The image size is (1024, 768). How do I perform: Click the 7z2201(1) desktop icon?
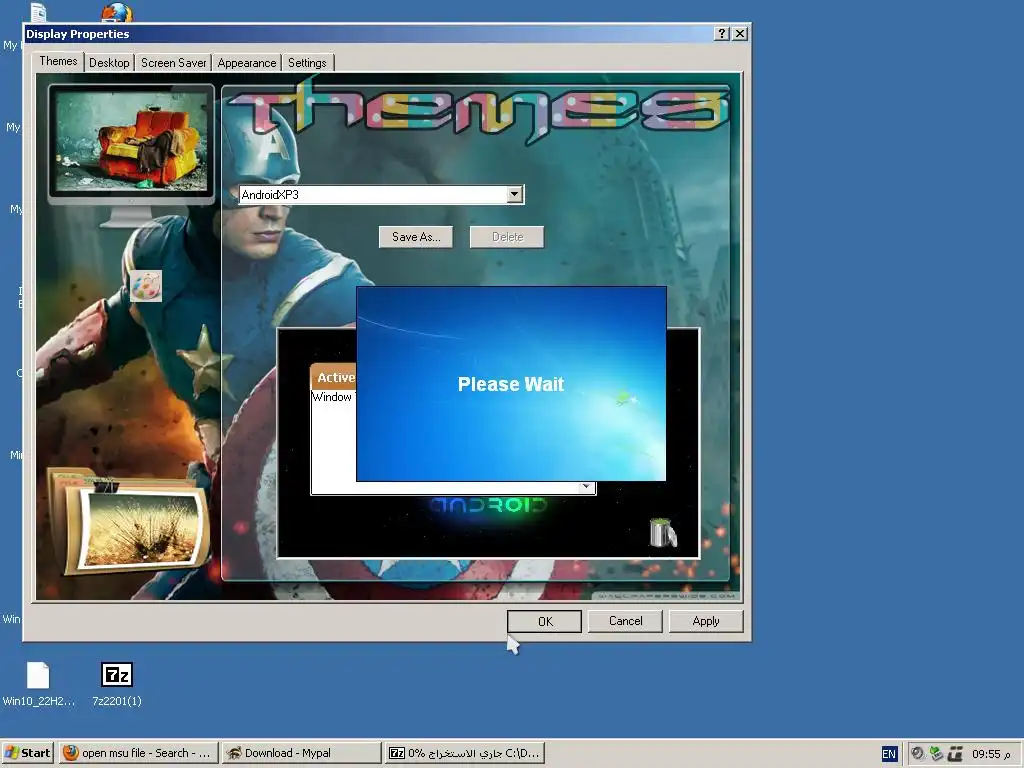[x=117, y=675]
